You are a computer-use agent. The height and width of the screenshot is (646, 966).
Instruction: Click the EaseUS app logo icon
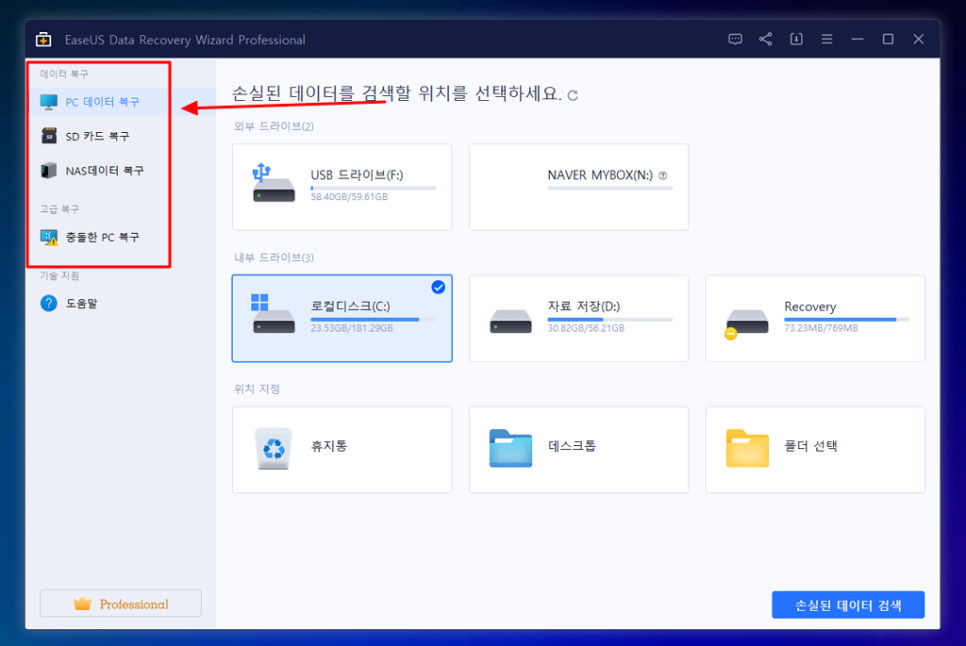pyautogui.click(x=43, y=39)
